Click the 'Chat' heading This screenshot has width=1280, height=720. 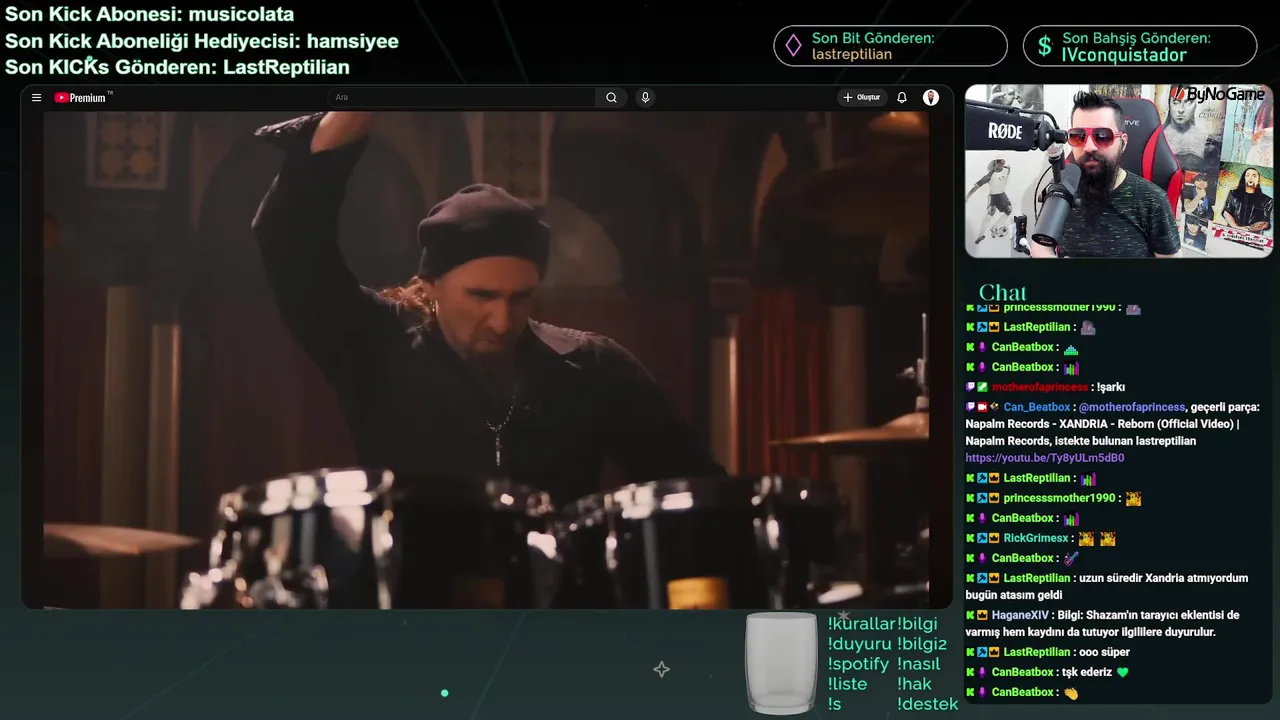(1002, 292)
